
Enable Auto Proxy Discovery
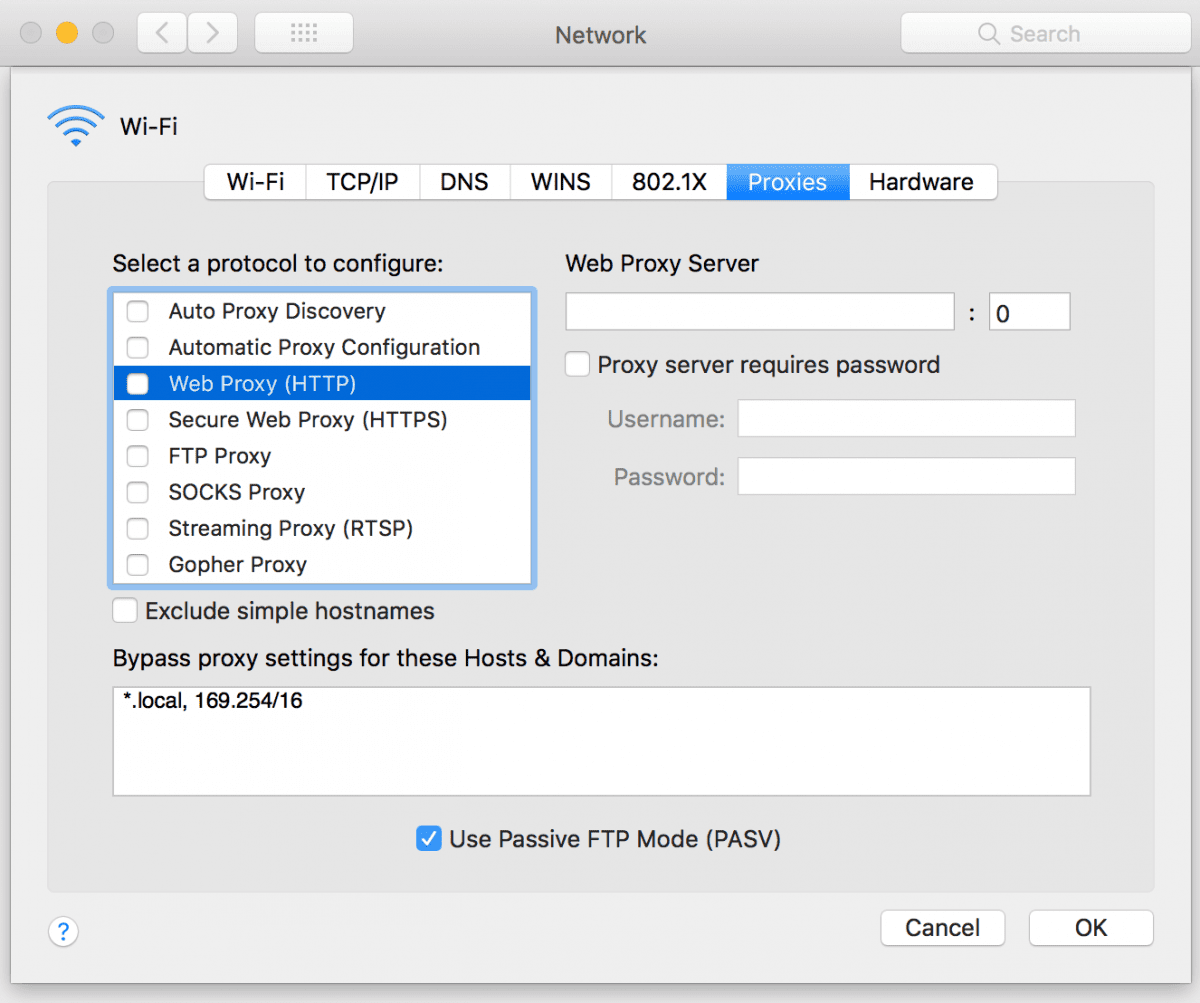pos(137,311)
